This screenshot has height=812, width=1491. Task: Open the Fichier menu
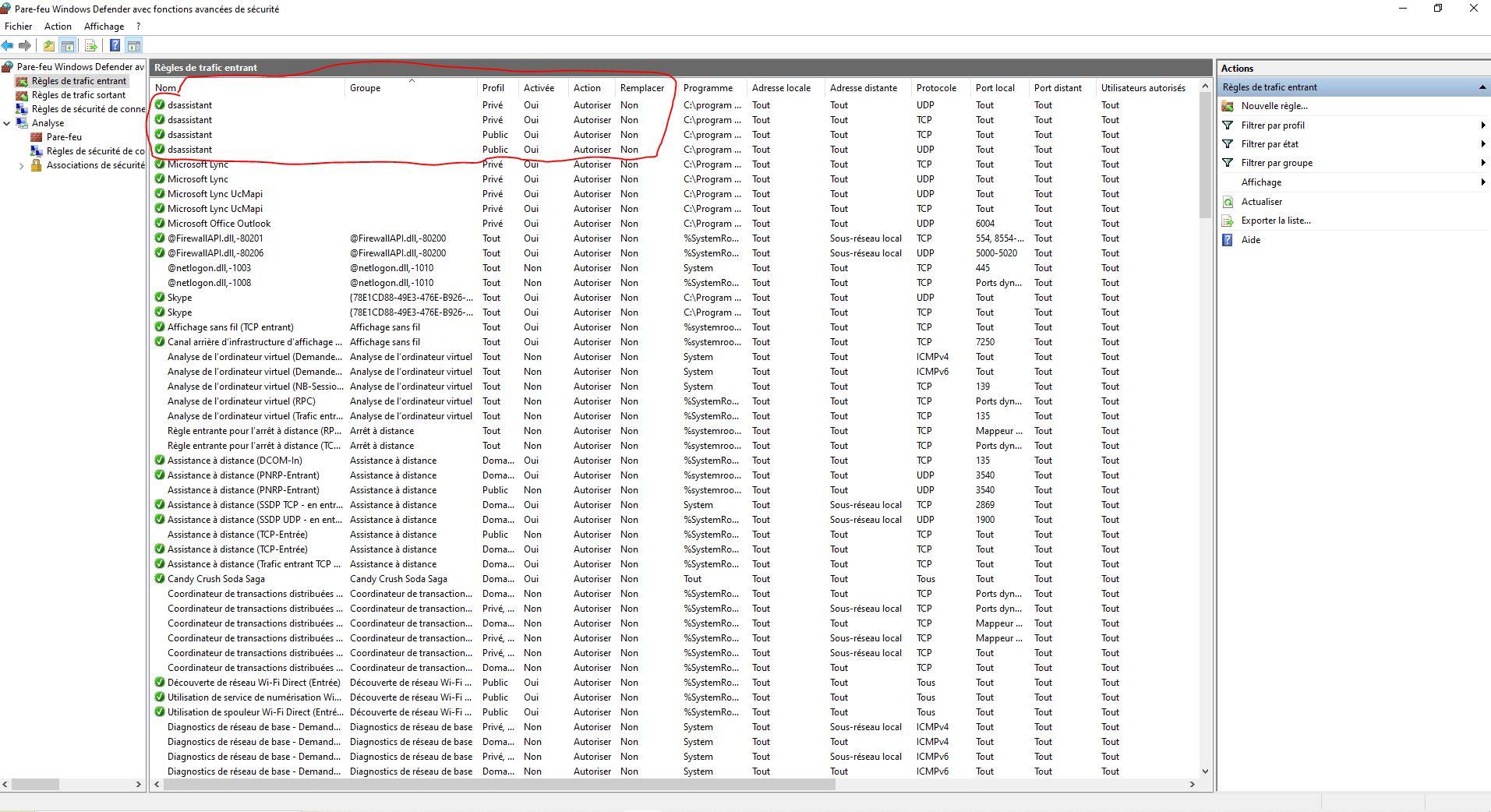19,26
